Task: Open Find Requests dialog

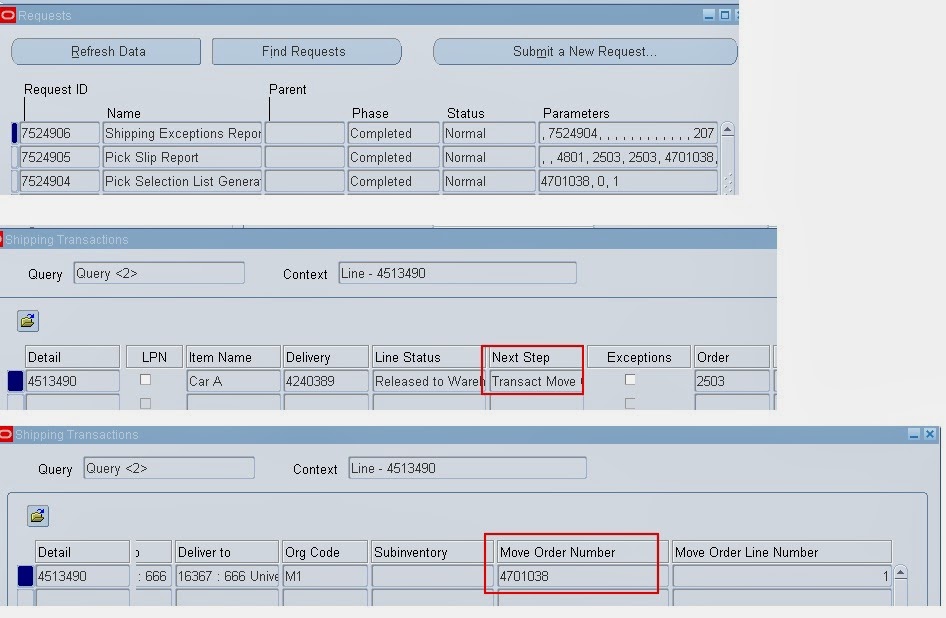Action: click(306, 51)
